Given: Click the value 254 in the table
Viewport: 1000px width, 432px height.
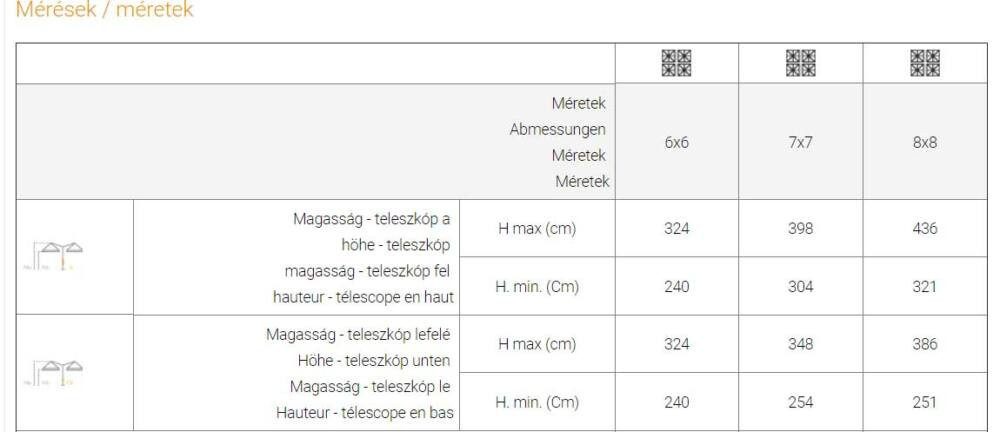Looking at the screenshot, I should tap(800, 403).
